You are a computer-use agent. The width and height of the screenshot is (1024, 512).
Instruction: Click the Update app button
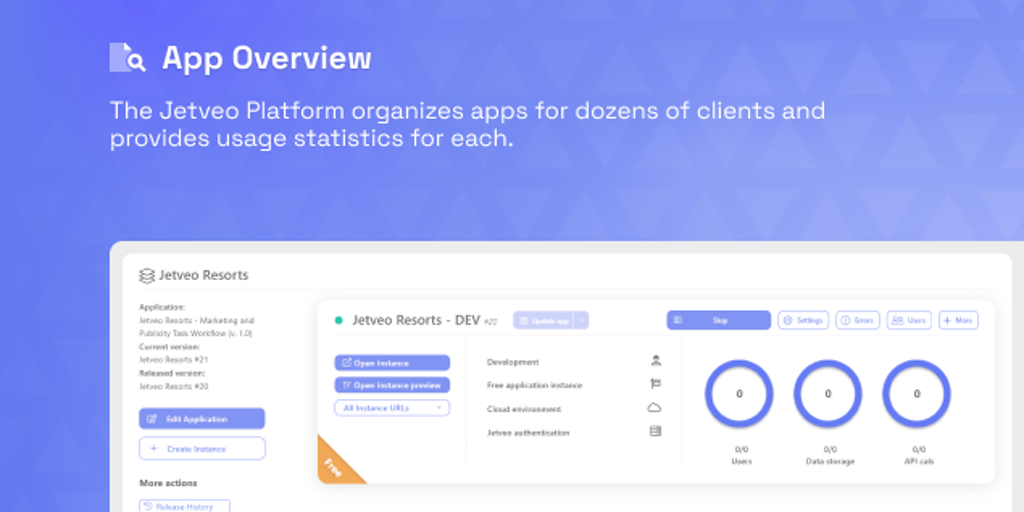tap(543, 321)
